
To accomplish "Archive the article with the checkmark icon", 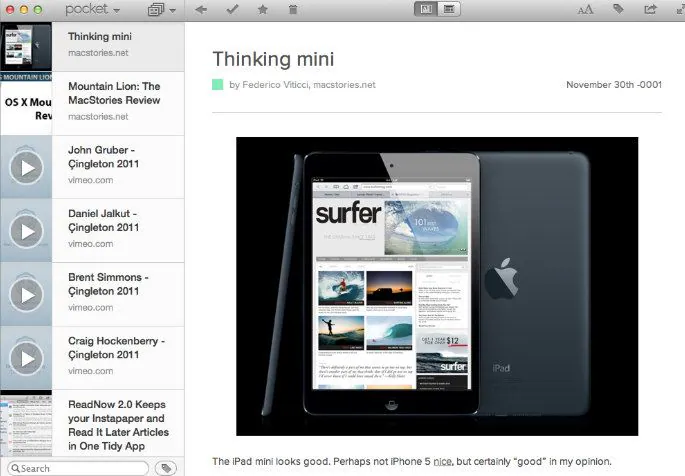I will click(232, 9).
